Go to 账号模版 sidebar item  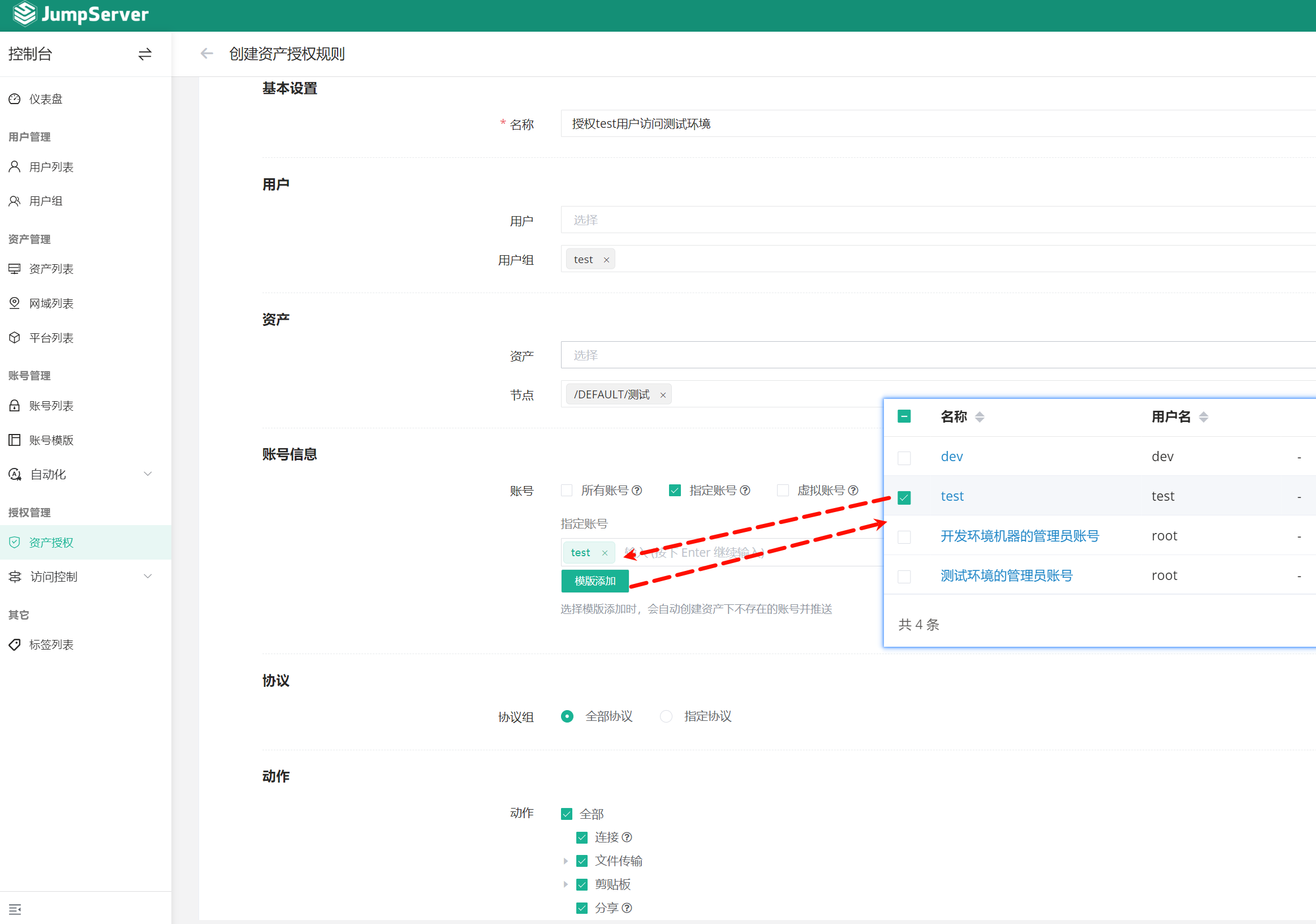pos(51,440)
